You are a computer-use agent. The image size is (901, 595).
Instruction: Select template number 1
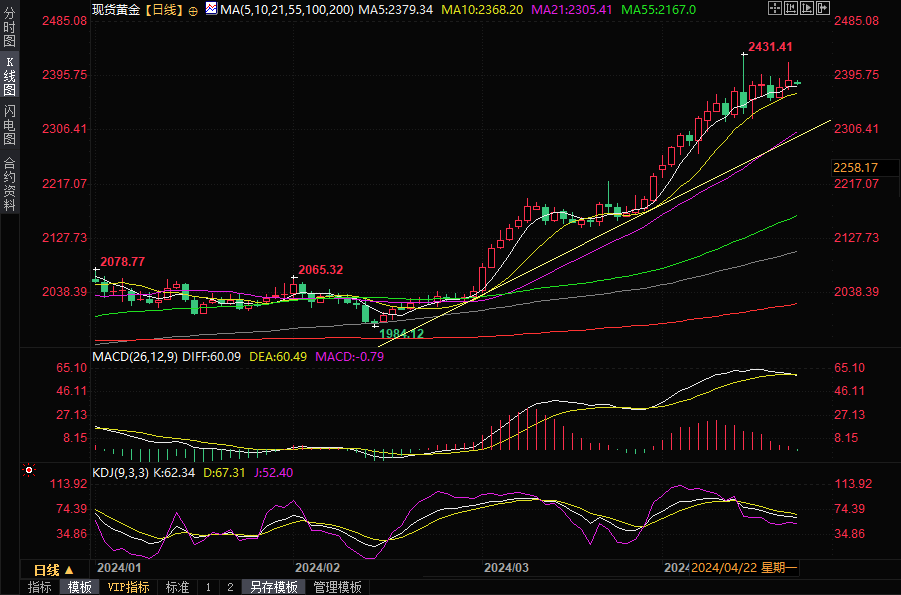click(208, 587)
